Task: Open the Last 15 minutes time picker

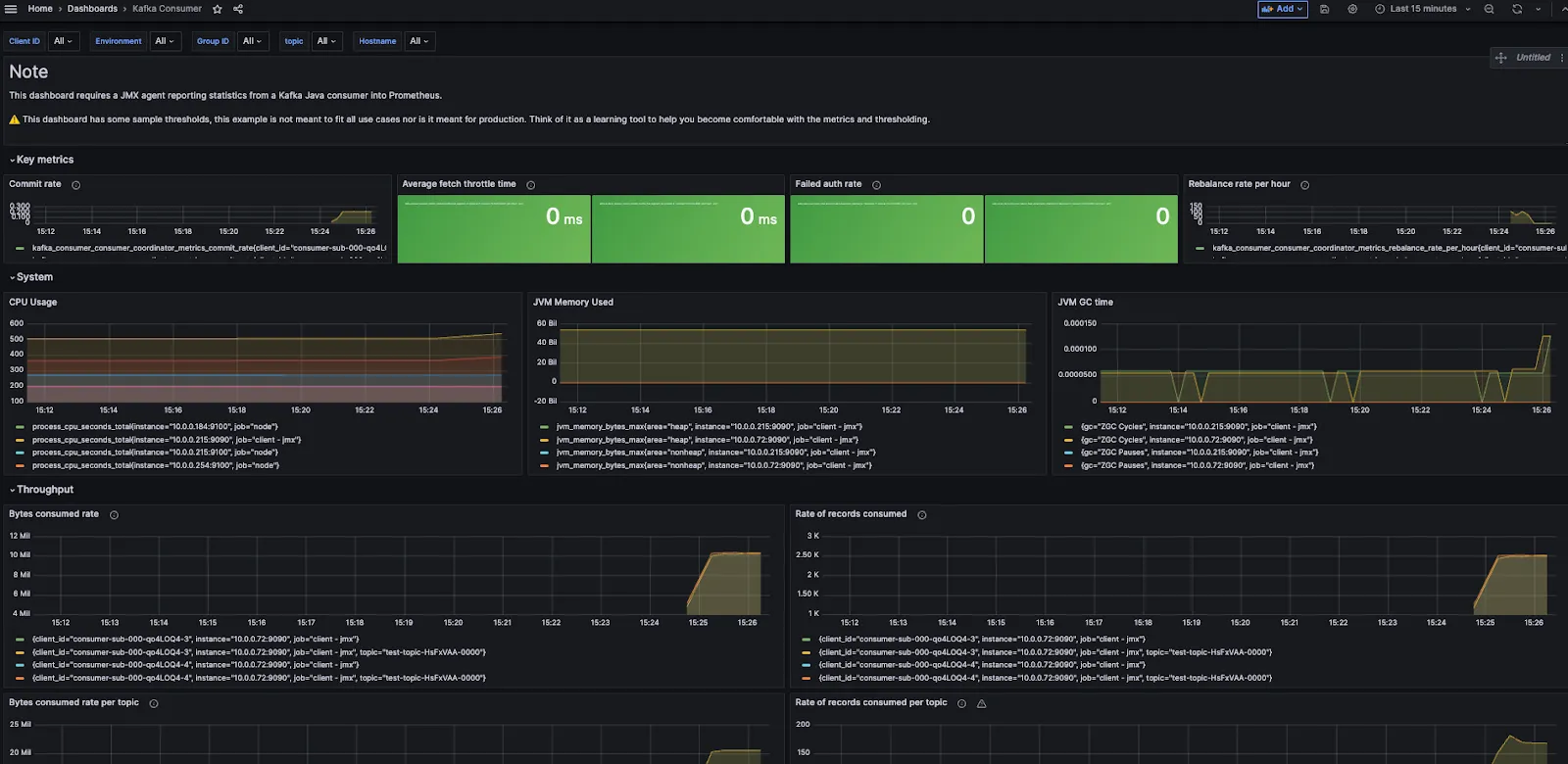Action: 1422,9
